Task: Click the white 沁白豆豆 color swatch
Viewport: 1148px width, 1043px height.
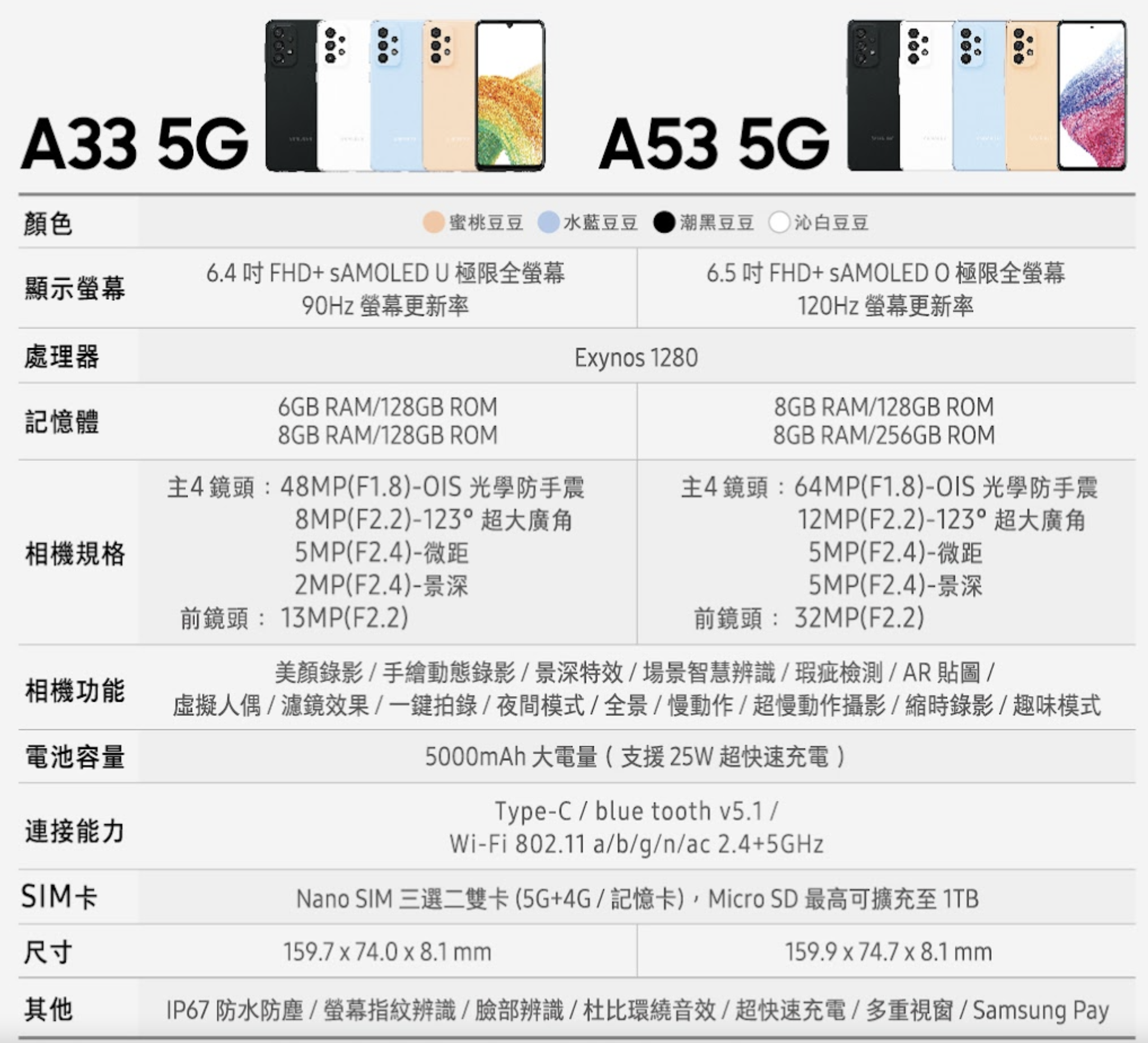Action: (779, 222)
